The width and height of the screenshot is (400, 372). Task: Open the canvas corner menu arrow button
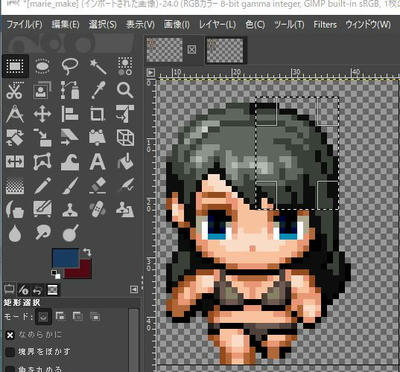tap(151, 72)
